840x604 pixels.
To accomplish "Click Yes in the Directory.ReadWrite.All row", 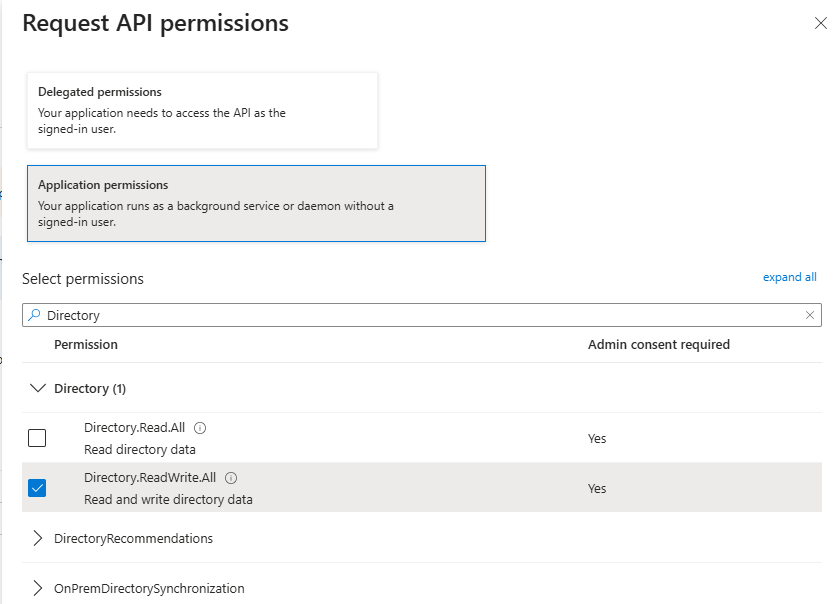I will pos(597,489).
